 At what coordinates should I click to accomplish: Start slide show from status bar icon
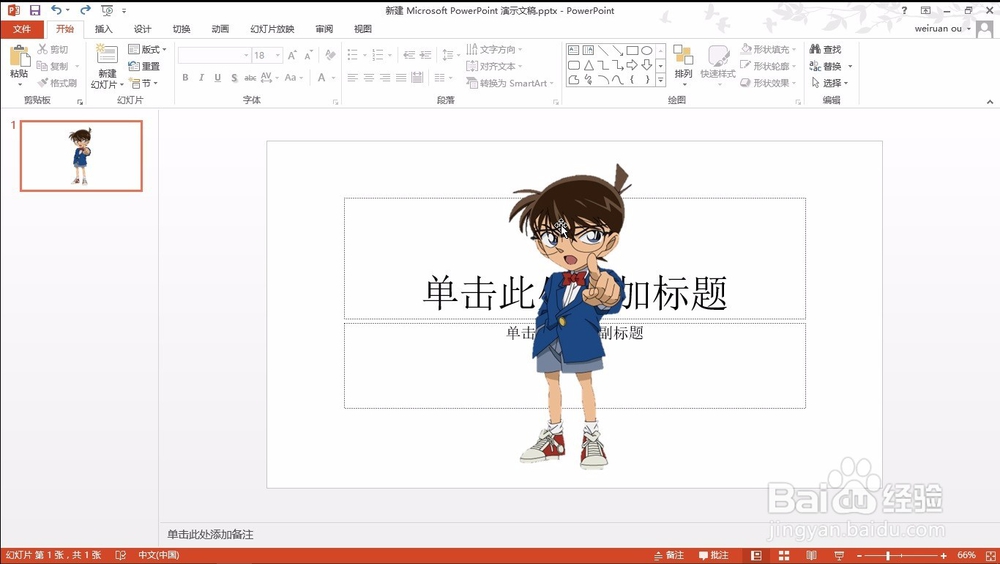839,556
